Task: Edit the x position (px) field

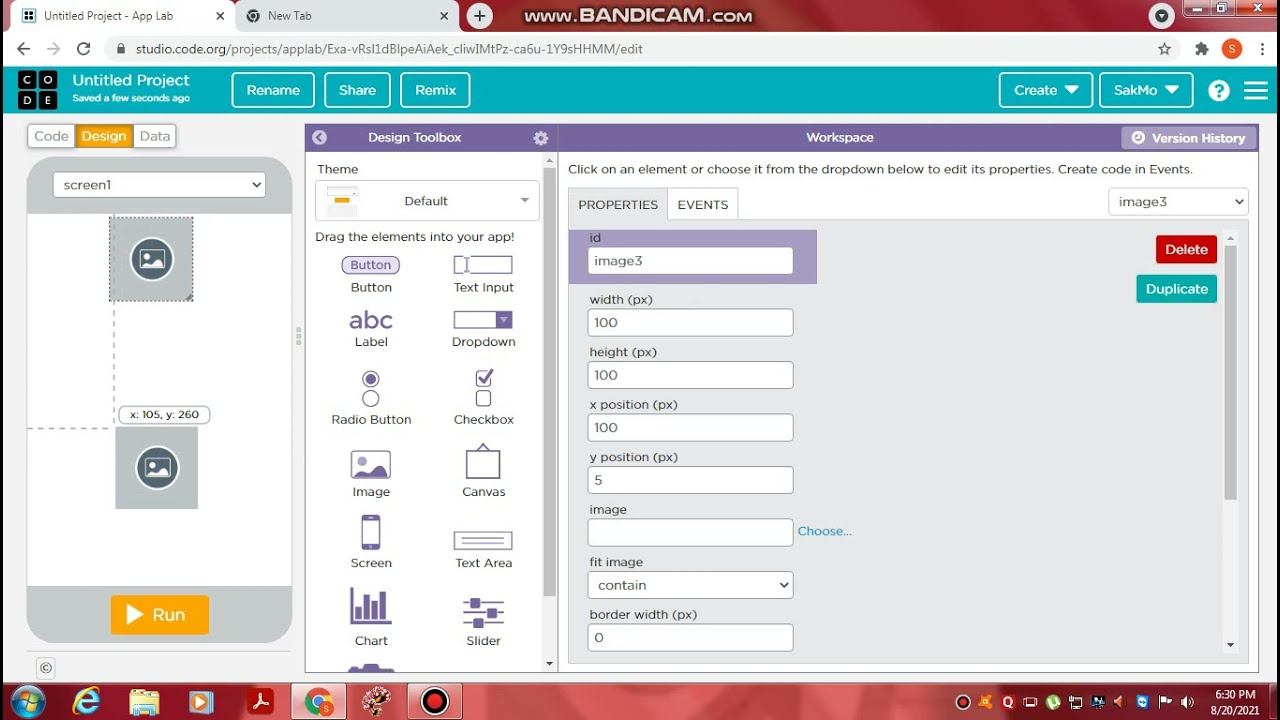Action: [x=690, y=427]
